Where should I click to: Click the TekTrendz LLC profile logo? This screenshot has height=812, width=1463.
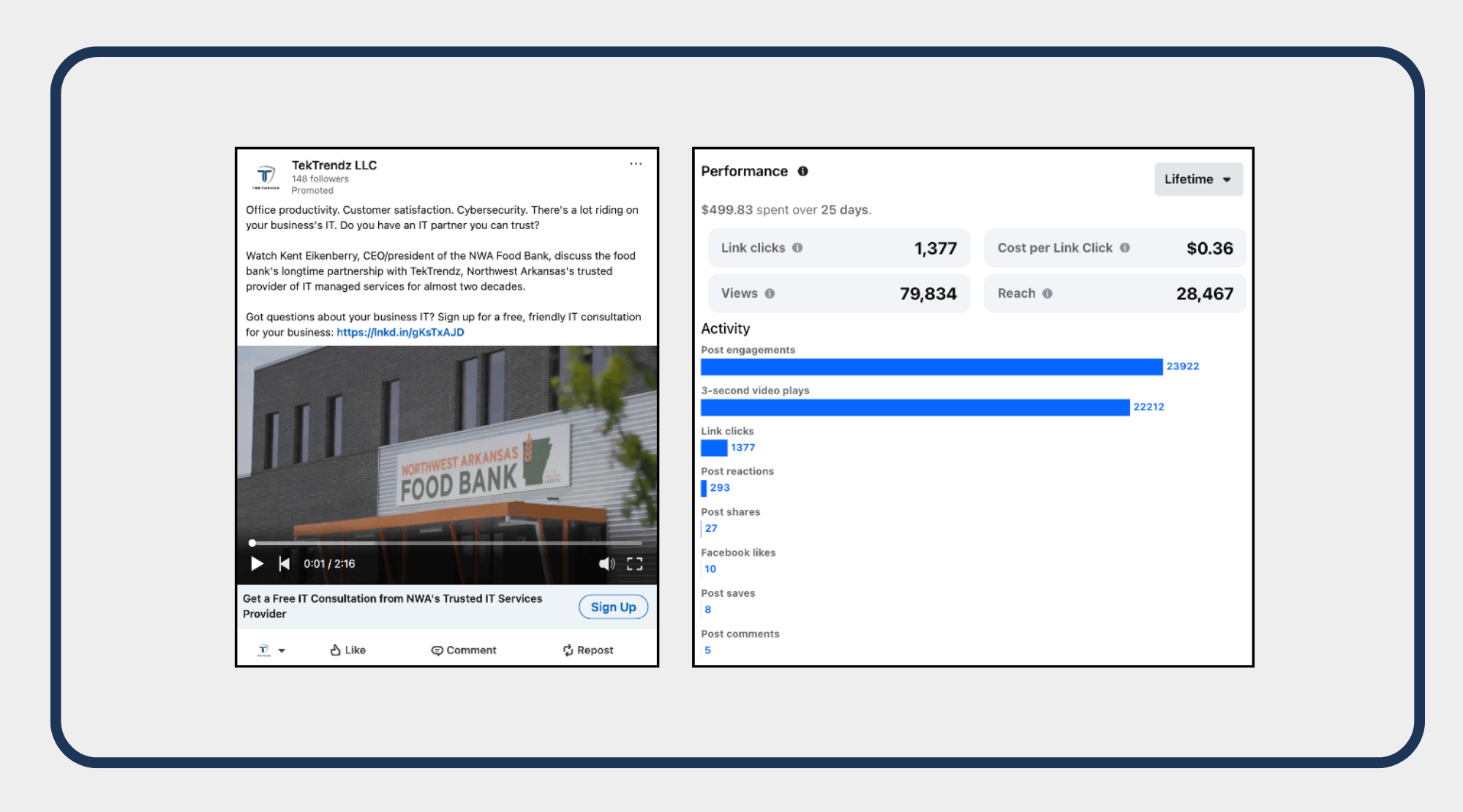pos(265,175)
